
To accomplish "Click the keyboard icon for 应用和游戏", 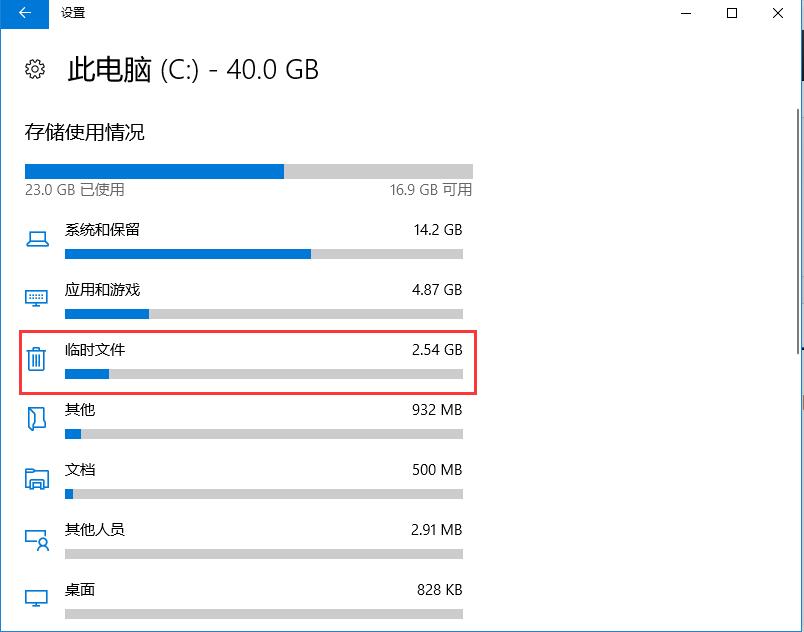I will [36, 298].
